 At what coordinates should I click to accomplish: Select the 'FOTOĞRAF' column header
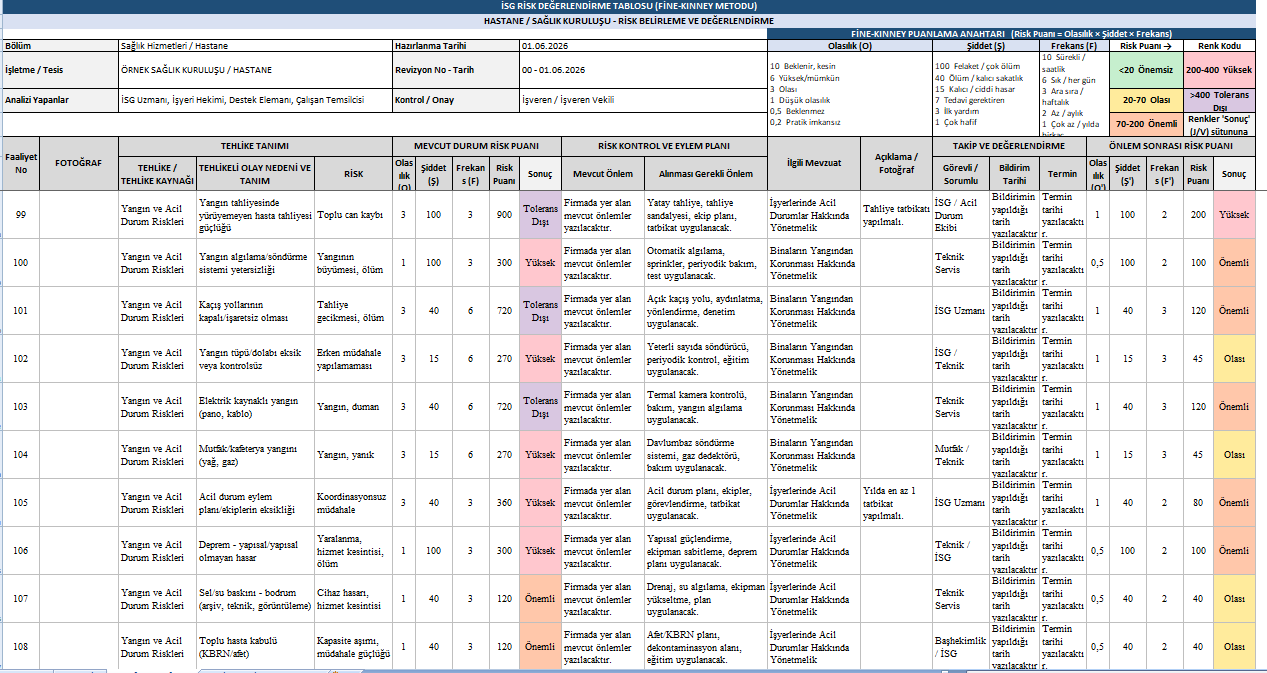pyautogui.click(x=78, y=162)
